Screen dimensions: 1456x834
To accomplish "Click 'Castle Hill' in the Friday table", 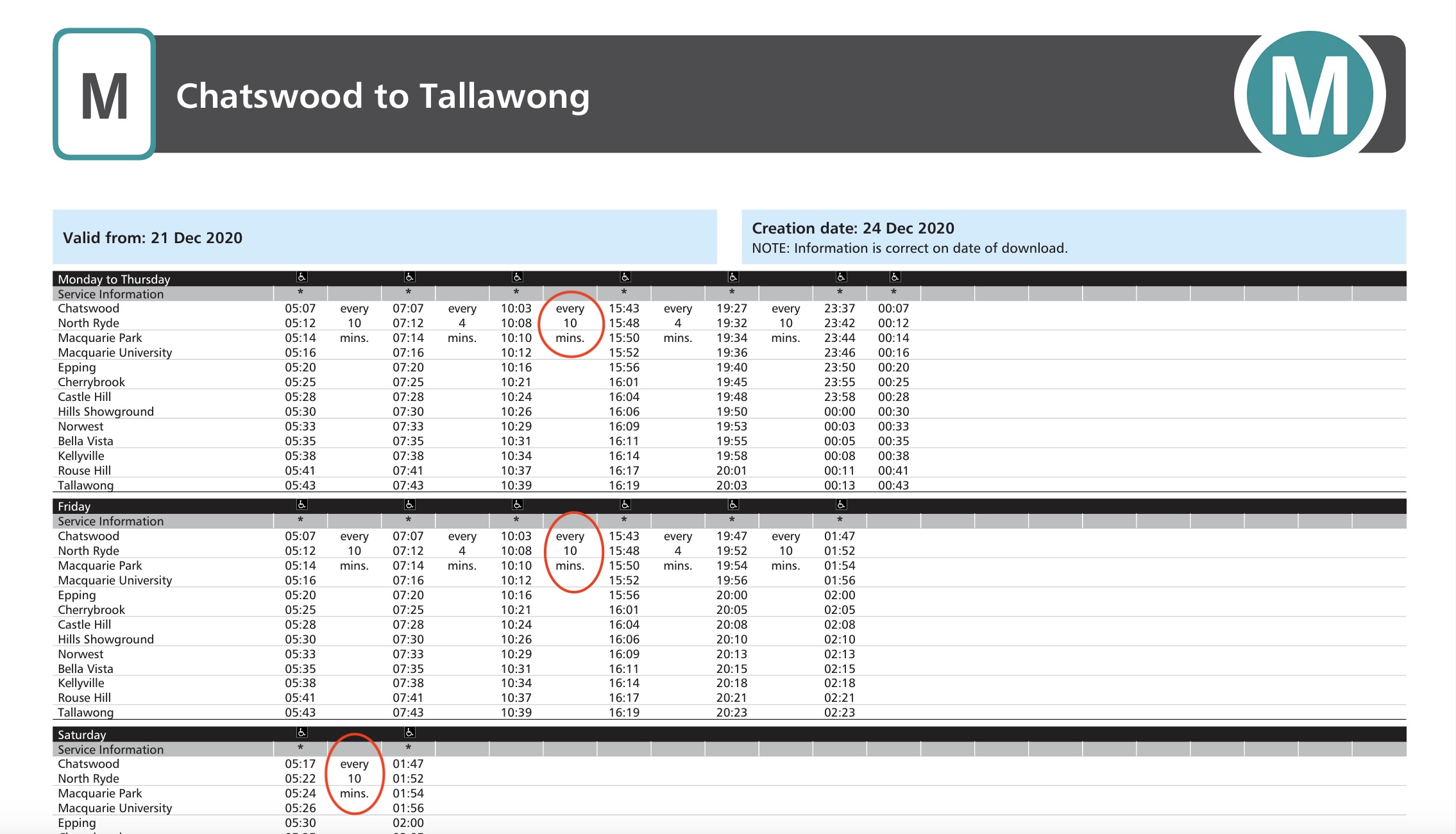I will 84,624.
